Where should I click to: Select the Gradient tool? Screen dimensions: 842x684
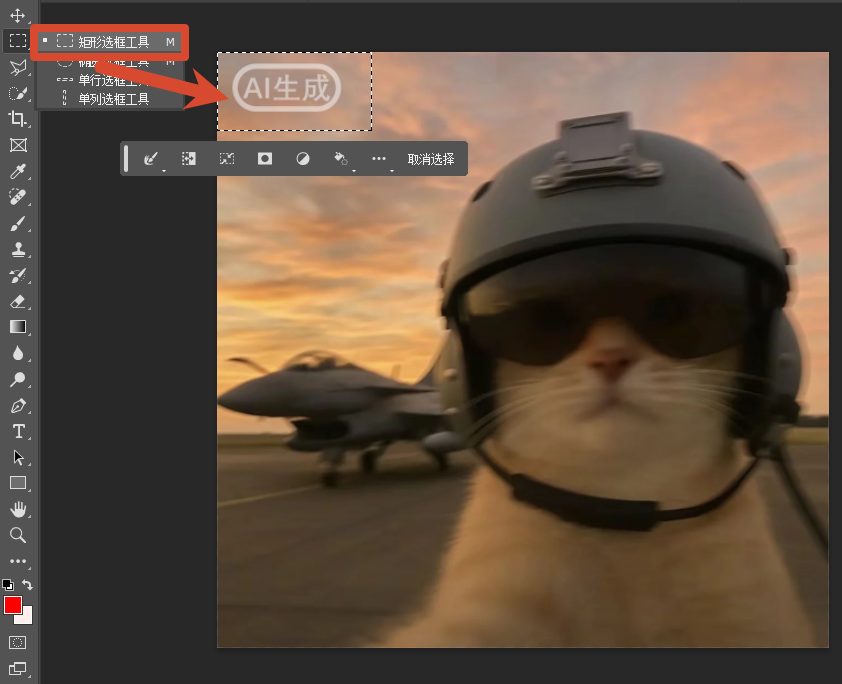[18, 327]
